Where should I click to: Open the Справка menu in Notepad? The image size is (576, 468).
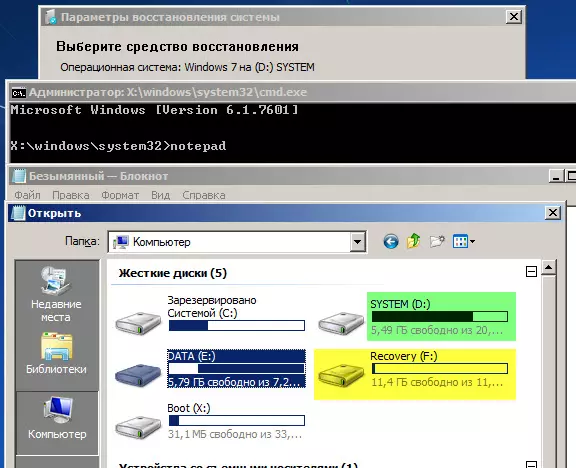tap(204, 195)
